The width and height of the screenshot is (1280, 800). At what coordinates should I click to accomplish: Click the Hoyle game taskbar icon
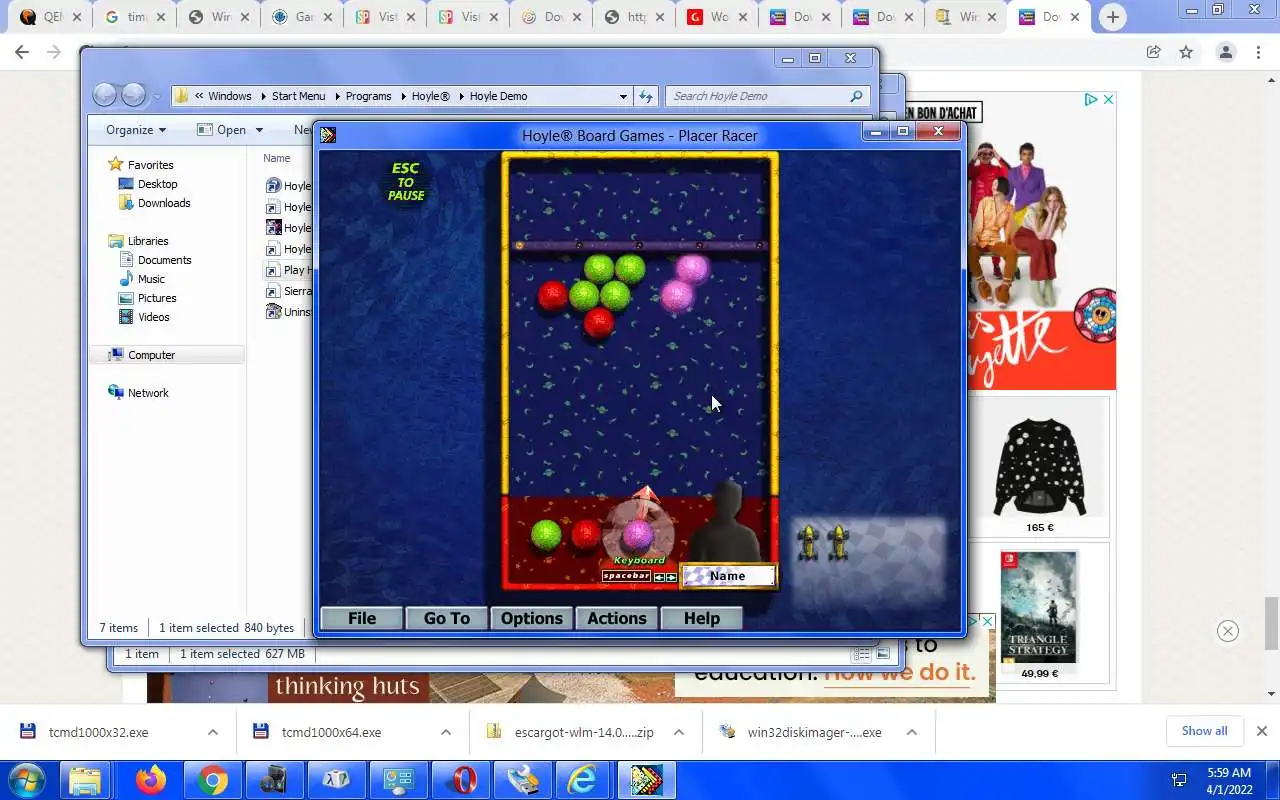[646, 780]
